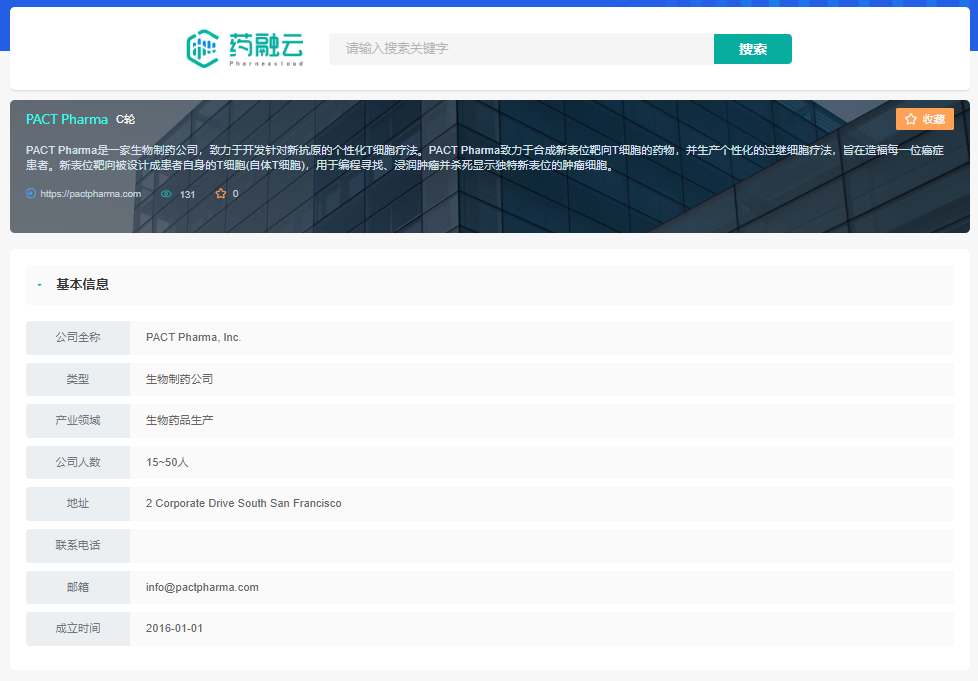Click the 2016-01-01 founding date value
Image resolution: width=978 pixels, height=681 pixels.
pyautogui.click(x=174, y=628)
